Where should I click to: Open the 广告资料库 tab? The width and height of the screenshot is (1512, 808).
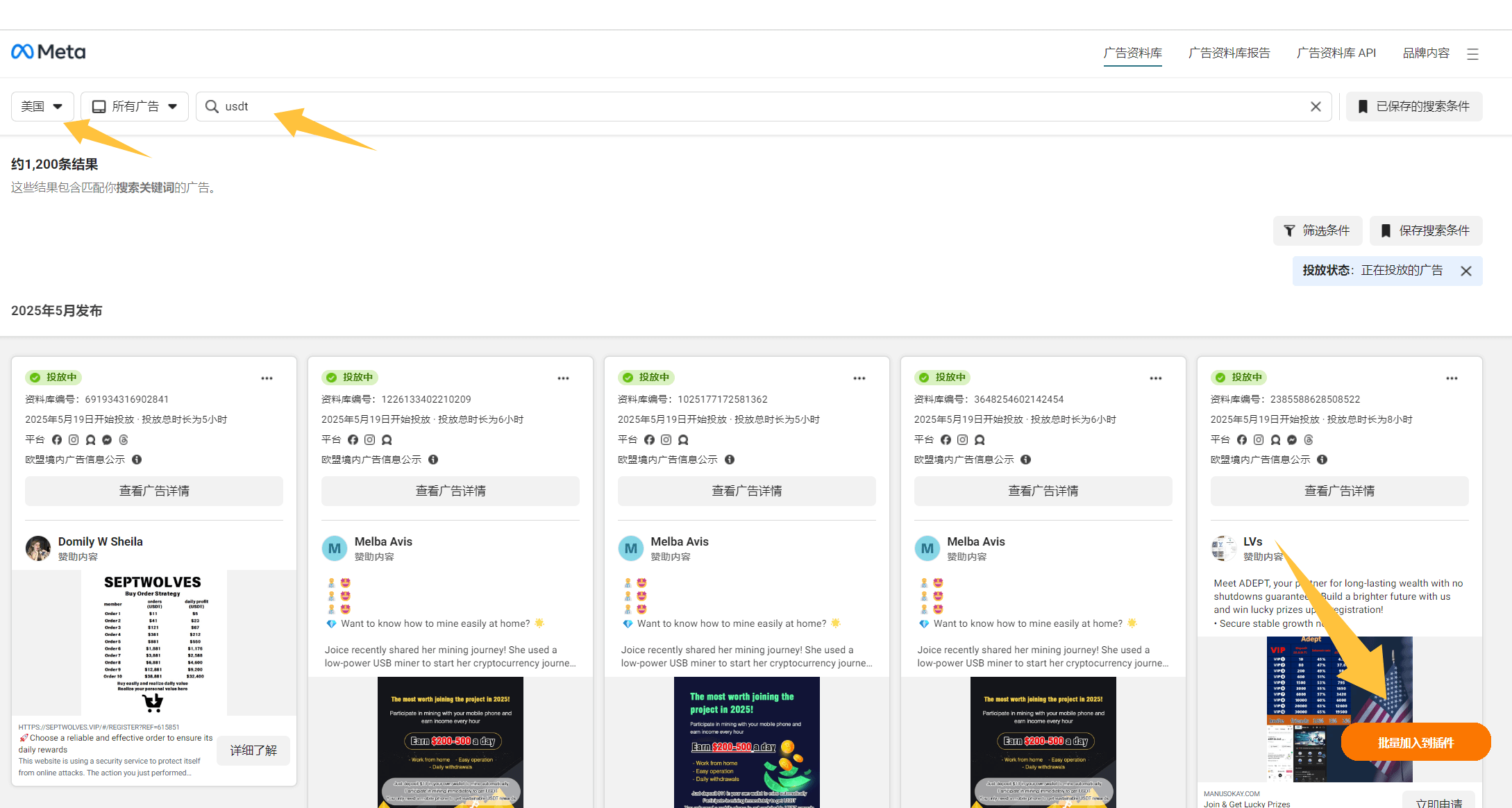coord(1133,53)
